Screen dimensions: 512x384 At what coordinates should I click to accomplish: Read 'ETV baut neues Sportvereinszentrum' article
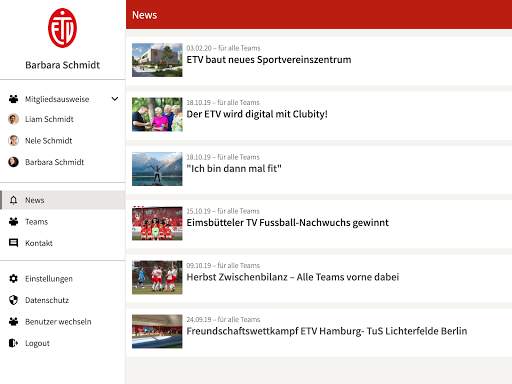tap(269, 60)
